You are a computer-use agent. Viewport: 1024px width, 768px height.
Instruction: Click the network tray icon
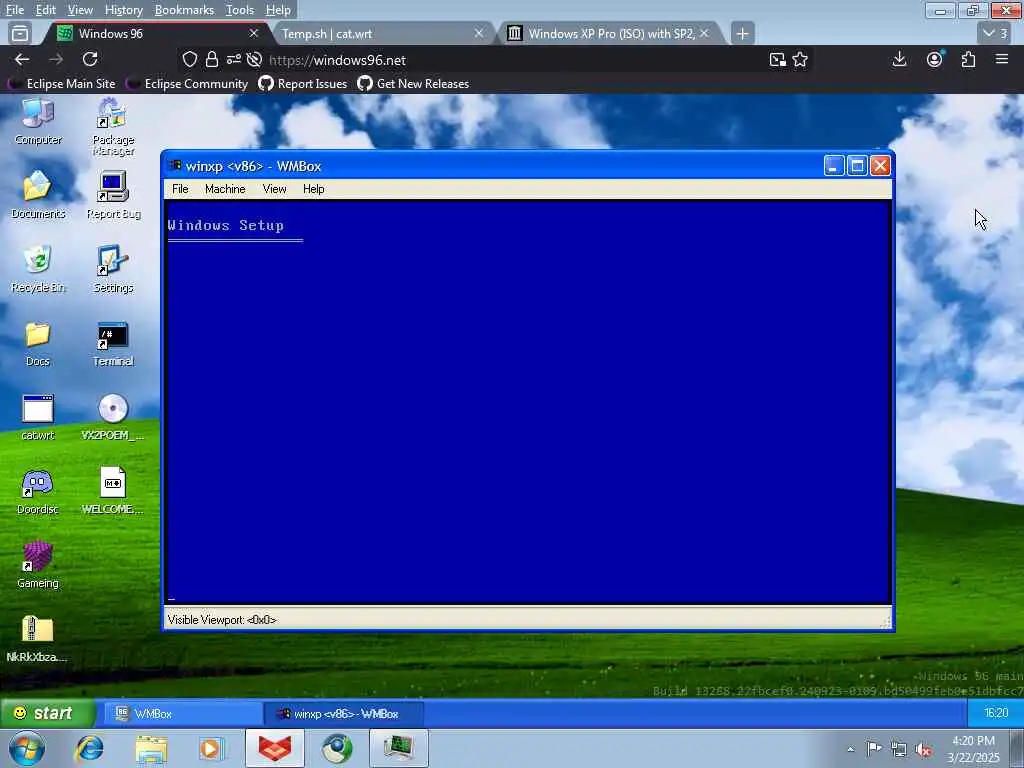pos(899,749)
